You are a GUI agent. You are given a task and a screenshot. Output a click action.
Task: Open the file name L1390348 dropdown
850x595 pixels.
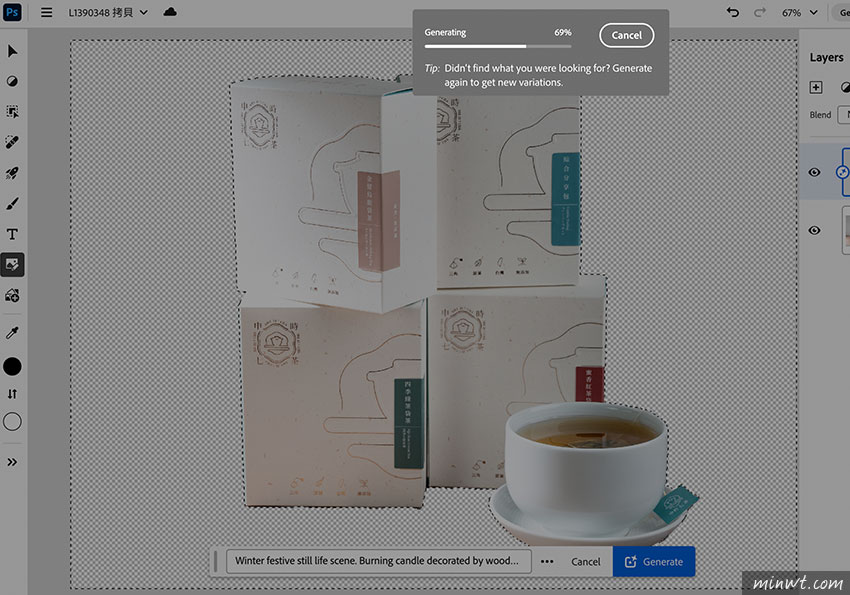(x=108, y=12)
